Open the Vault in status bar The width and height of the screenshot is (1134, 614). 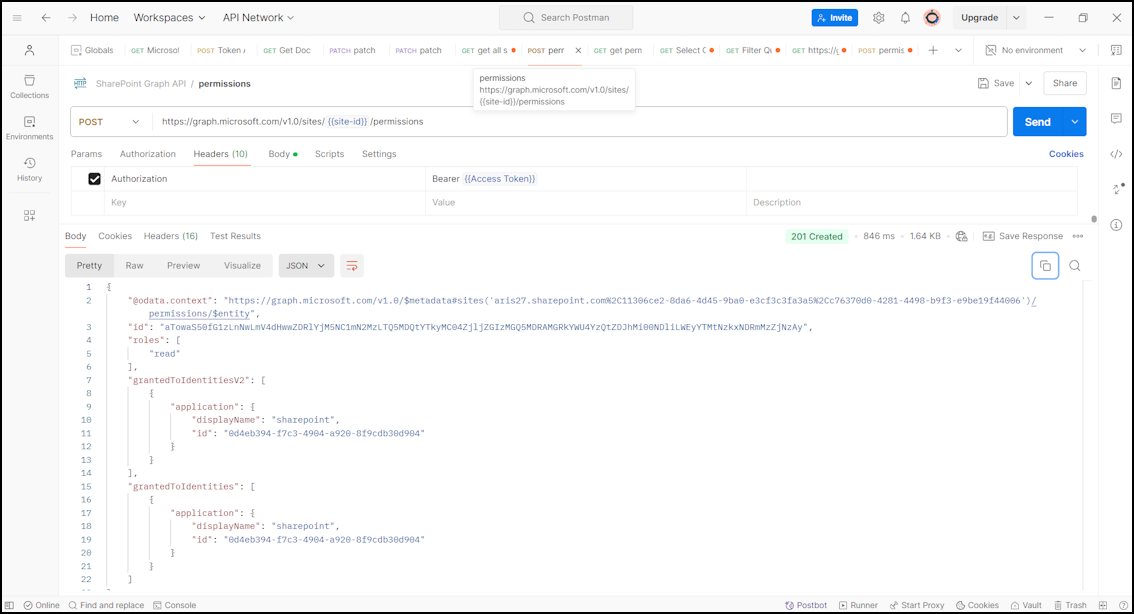coord(1026,605)
